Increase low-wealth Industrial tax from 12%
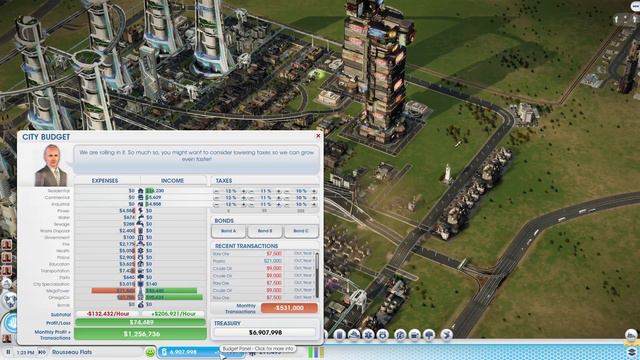This screenshot has height=360, width=640. tap(244, 204)
